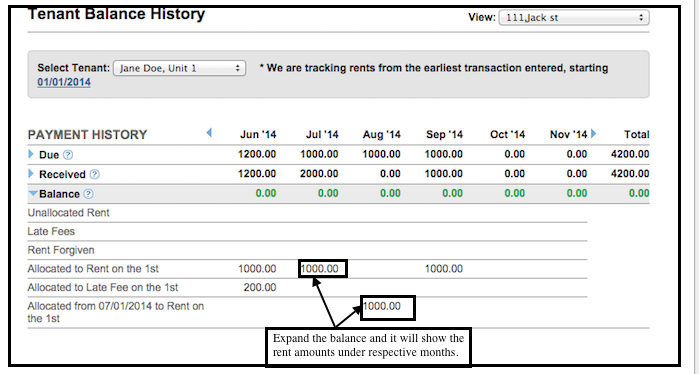Image resolution: width=699 pixels, height=374 pixels.
Task: Select the Rent Forgiven row label
Action: pyautogui.click(x=61, y=251)
